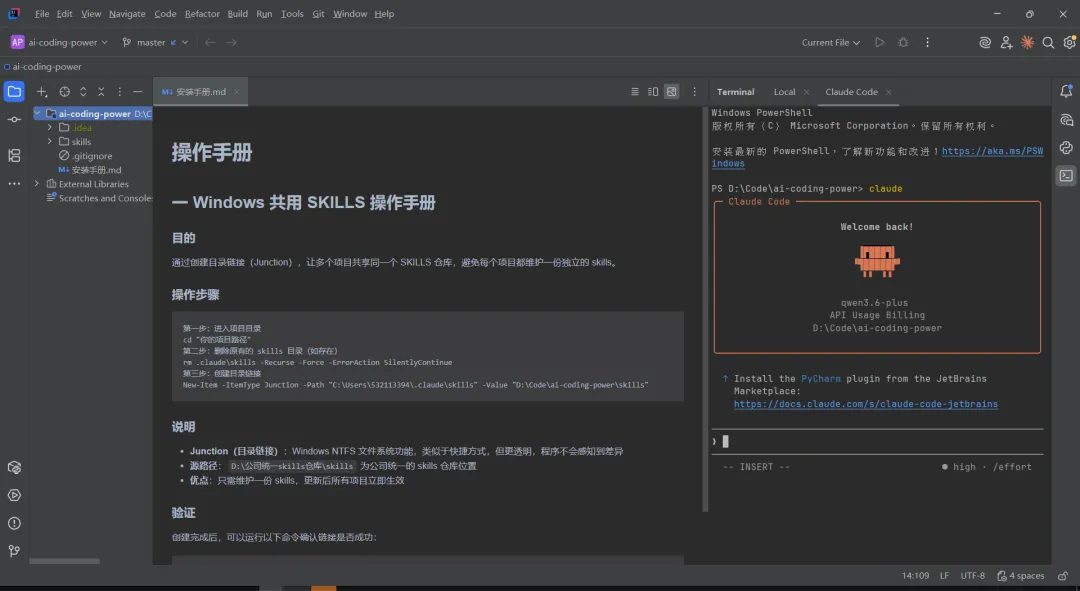
Task: Open the Structure tool window
Action: 14,156
